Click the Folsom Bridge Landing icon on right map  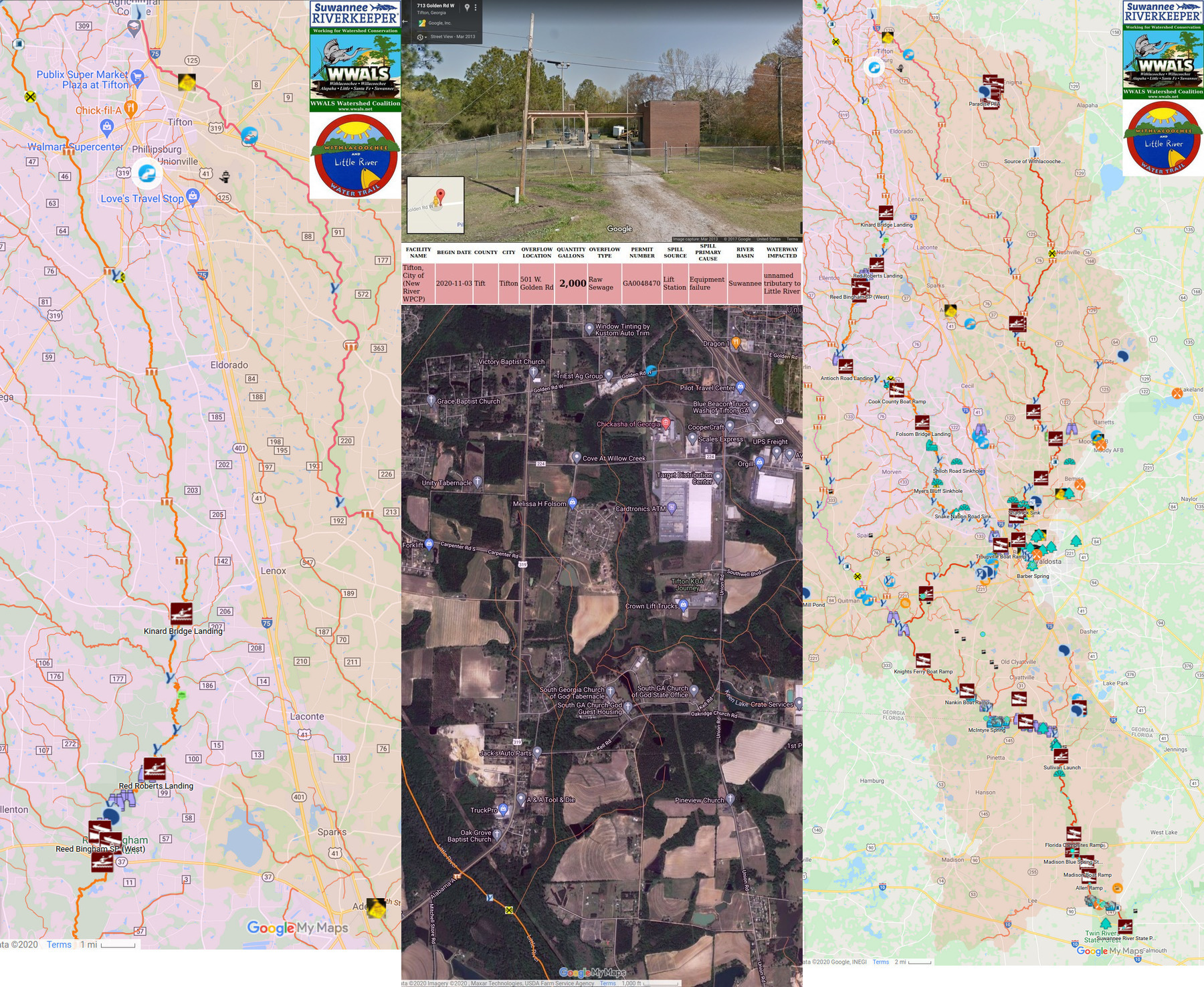click(x=922, y=423)
